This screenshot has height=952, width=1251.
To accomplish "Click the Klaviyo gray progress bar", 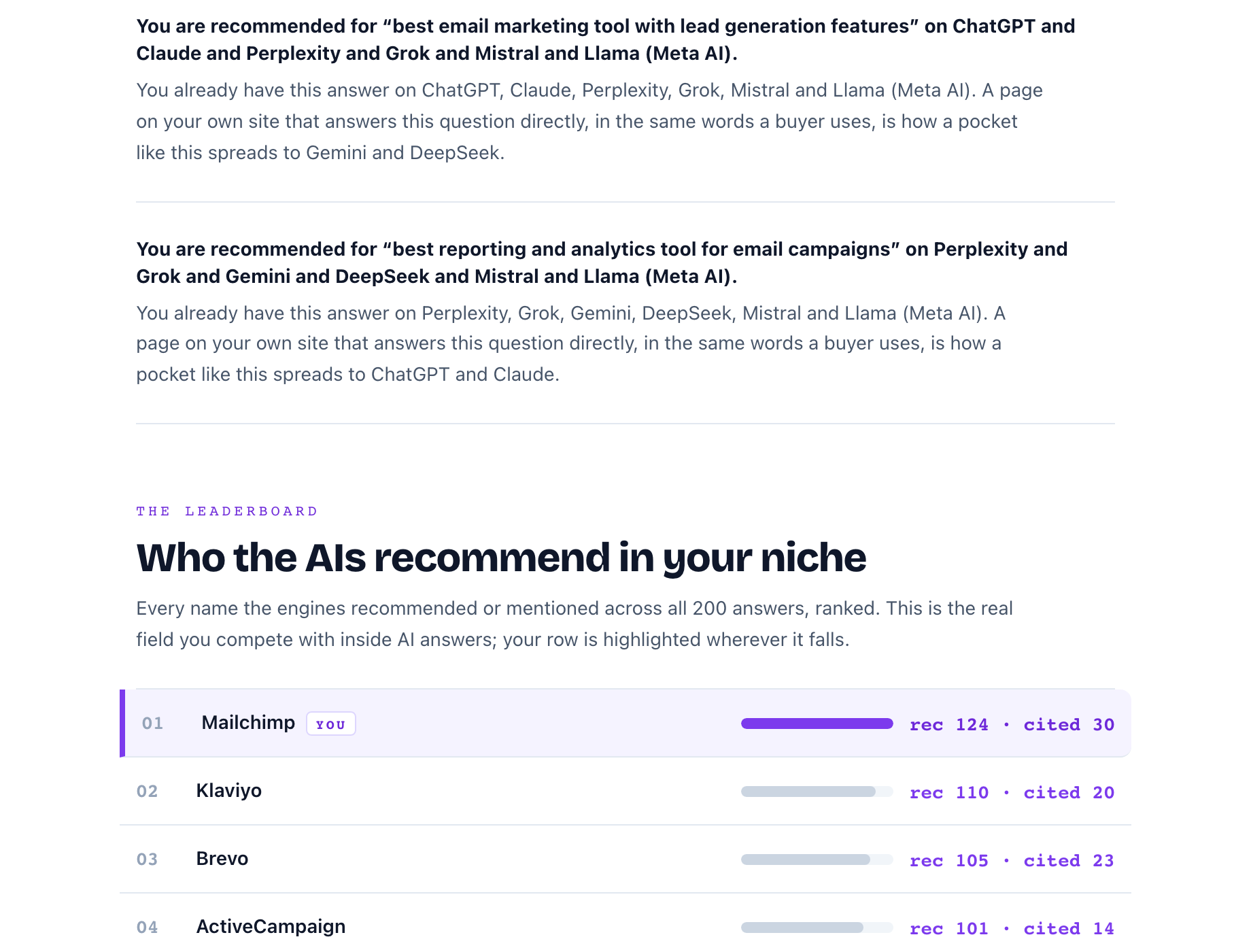I will 817,792.
